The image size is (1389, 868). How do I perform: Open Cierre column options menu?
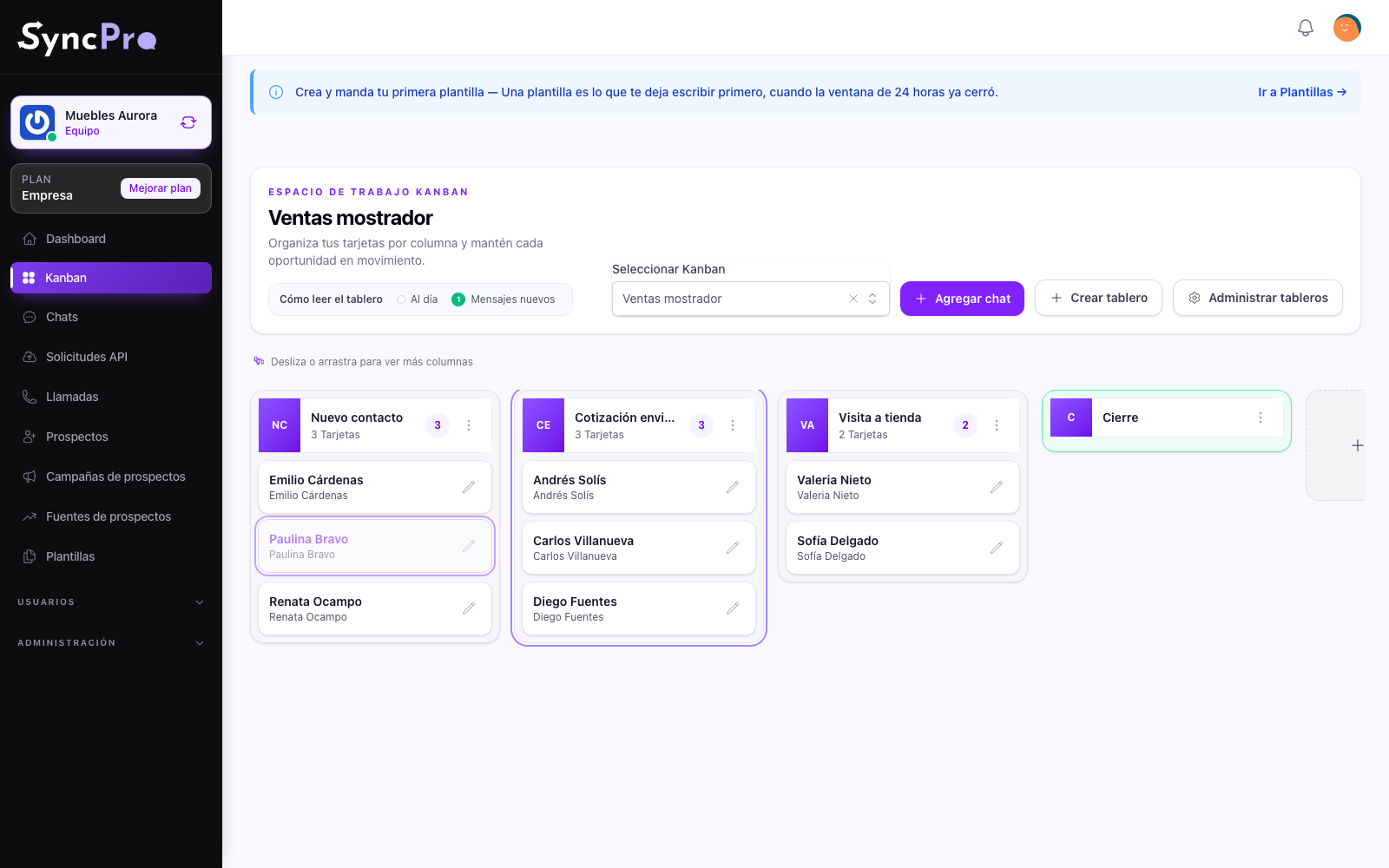tap(1261, 418)
